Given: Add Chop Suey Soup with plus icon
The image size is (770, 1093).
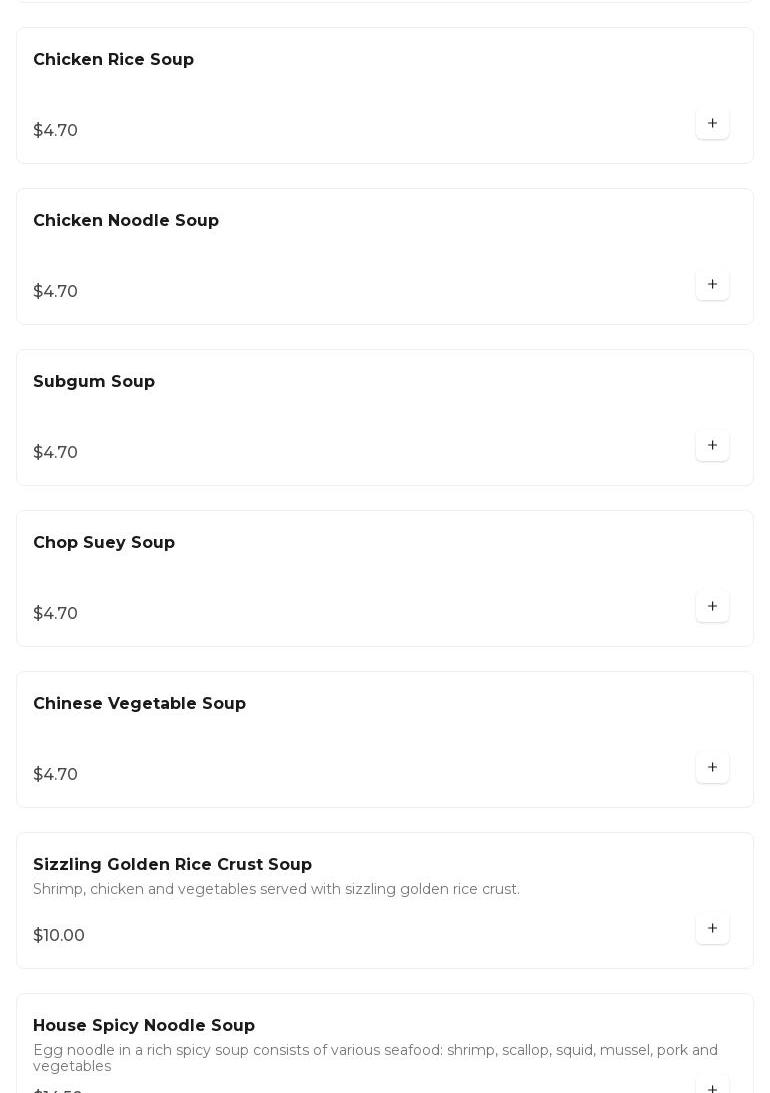Looking at the screenshot, I should pos(712,607).
